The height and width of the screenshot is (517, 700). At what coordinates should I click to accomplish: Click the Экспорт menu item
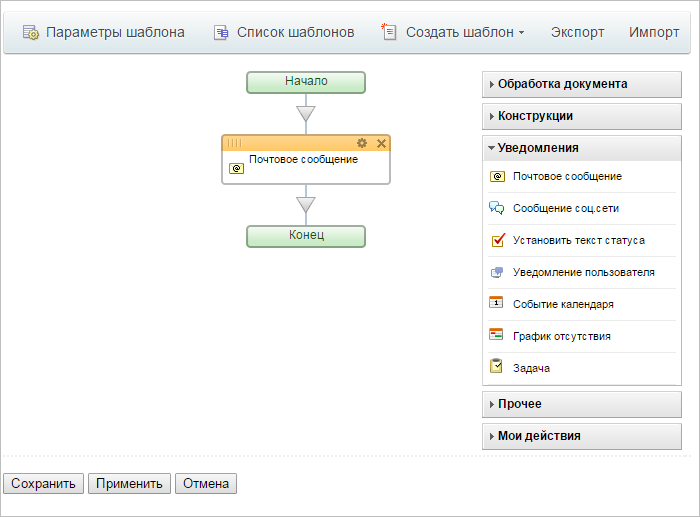[x=577, y=32]
